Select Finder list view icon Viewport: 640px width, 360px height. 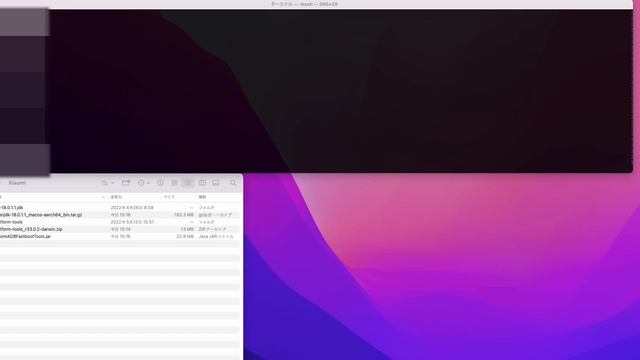click(188, 183)
